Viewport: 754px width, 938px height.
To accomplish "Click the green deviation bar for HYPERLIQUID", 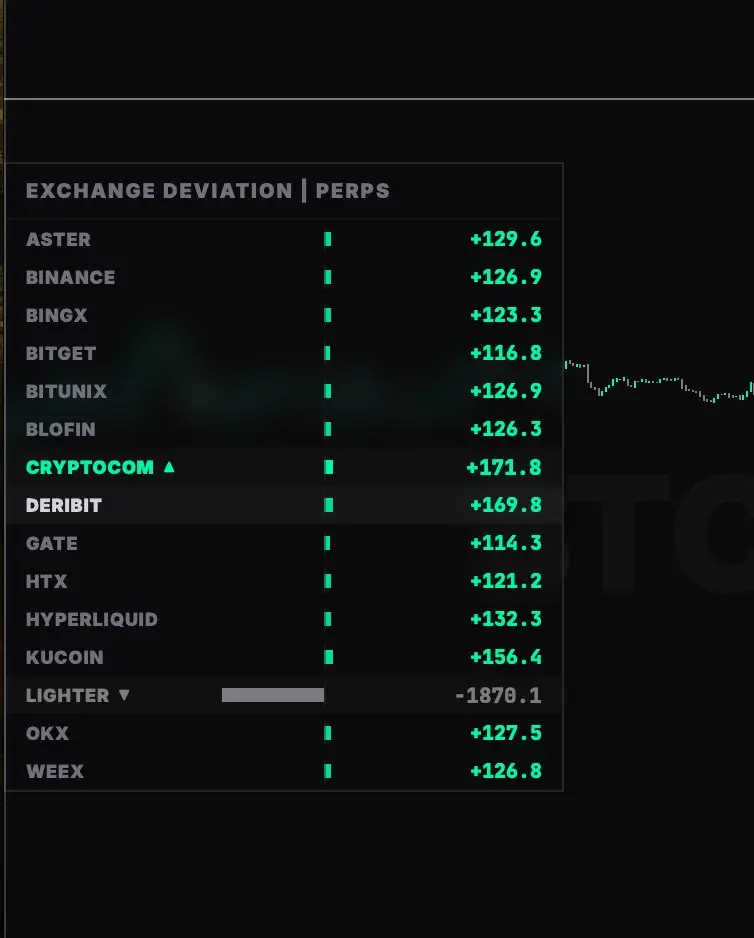I will (x=327, y=619).
